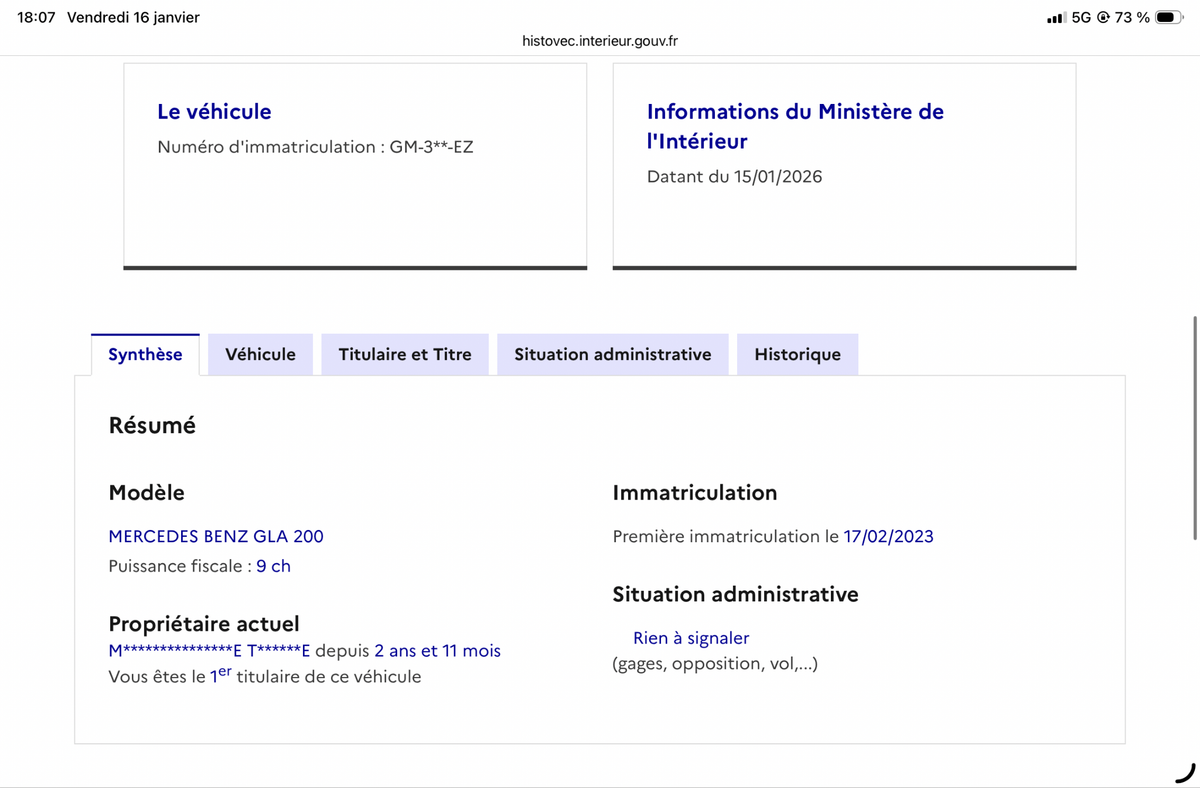Viewport: 1200px width, 788px height.
Task: Tap the battery icon in status bar
Action: [1169, 17]
